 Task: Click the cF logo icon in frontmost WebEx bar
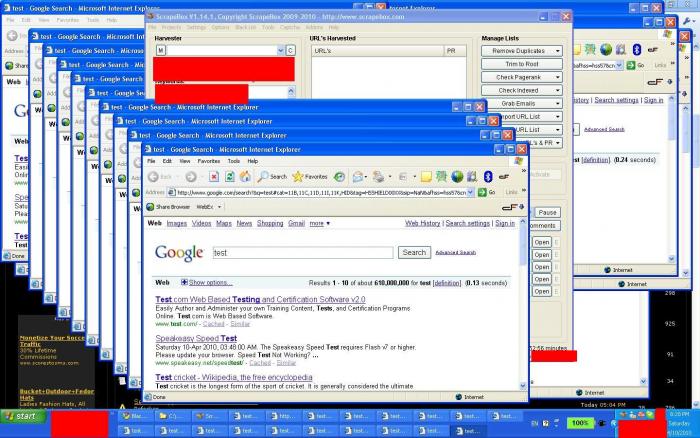509,207
